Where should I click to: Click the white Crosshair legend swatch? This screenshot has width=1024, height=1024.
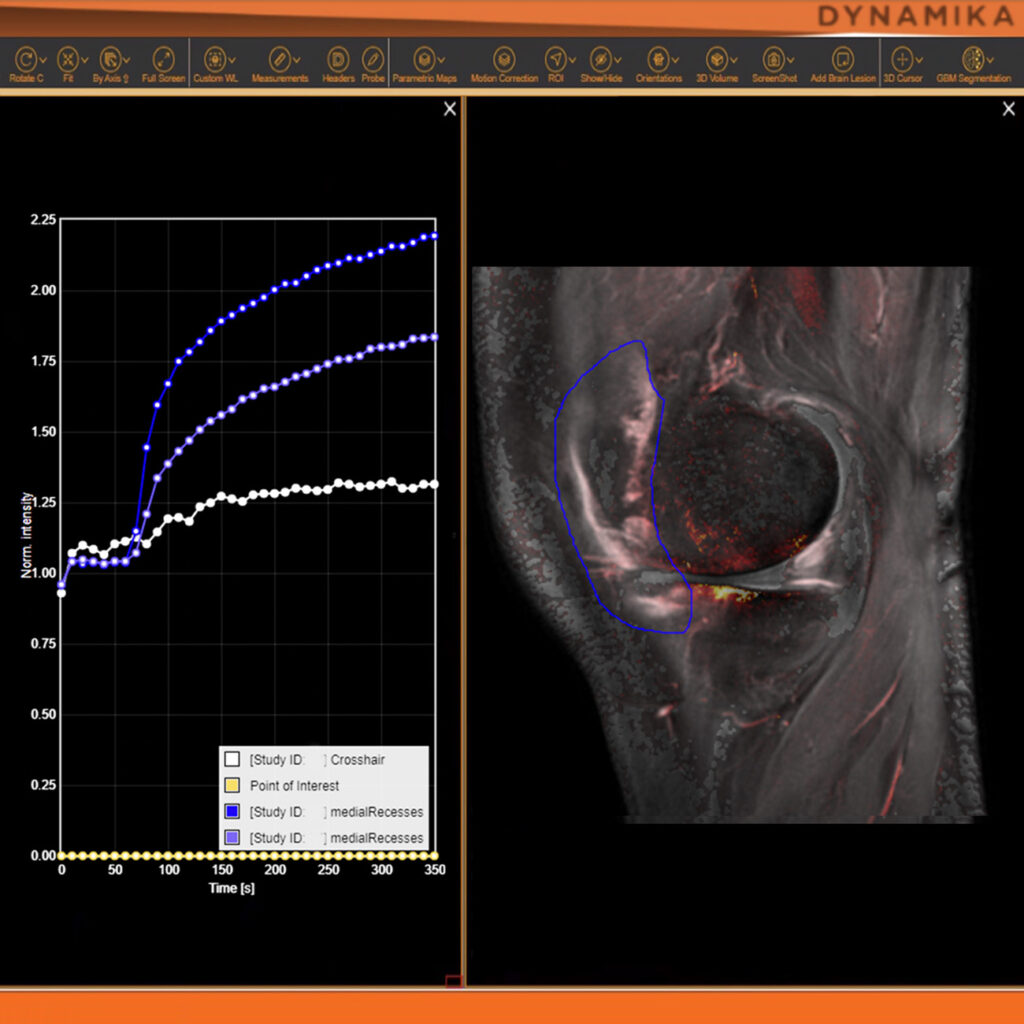point(232,760)
